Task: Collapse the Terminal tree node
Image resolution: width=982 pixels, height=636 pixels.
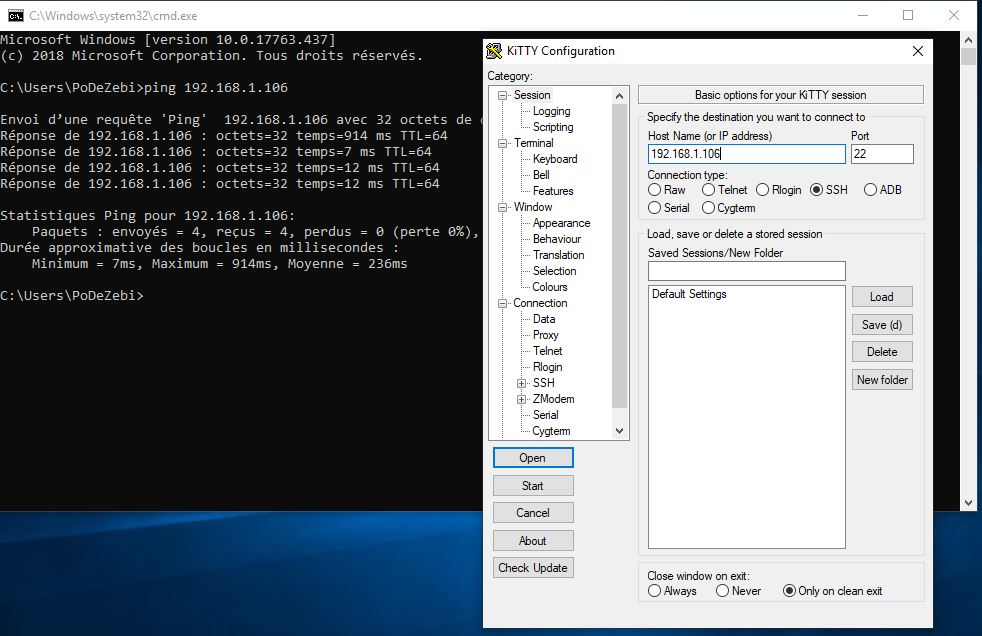Action: pos(502,143)
